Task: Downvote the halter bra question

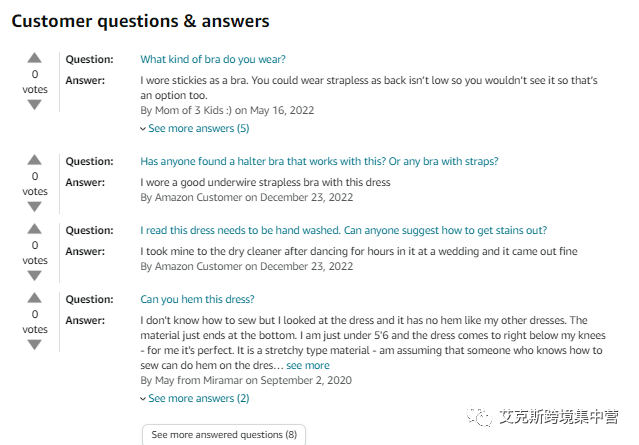Action: pyautogui.click(x=35, y=206)
